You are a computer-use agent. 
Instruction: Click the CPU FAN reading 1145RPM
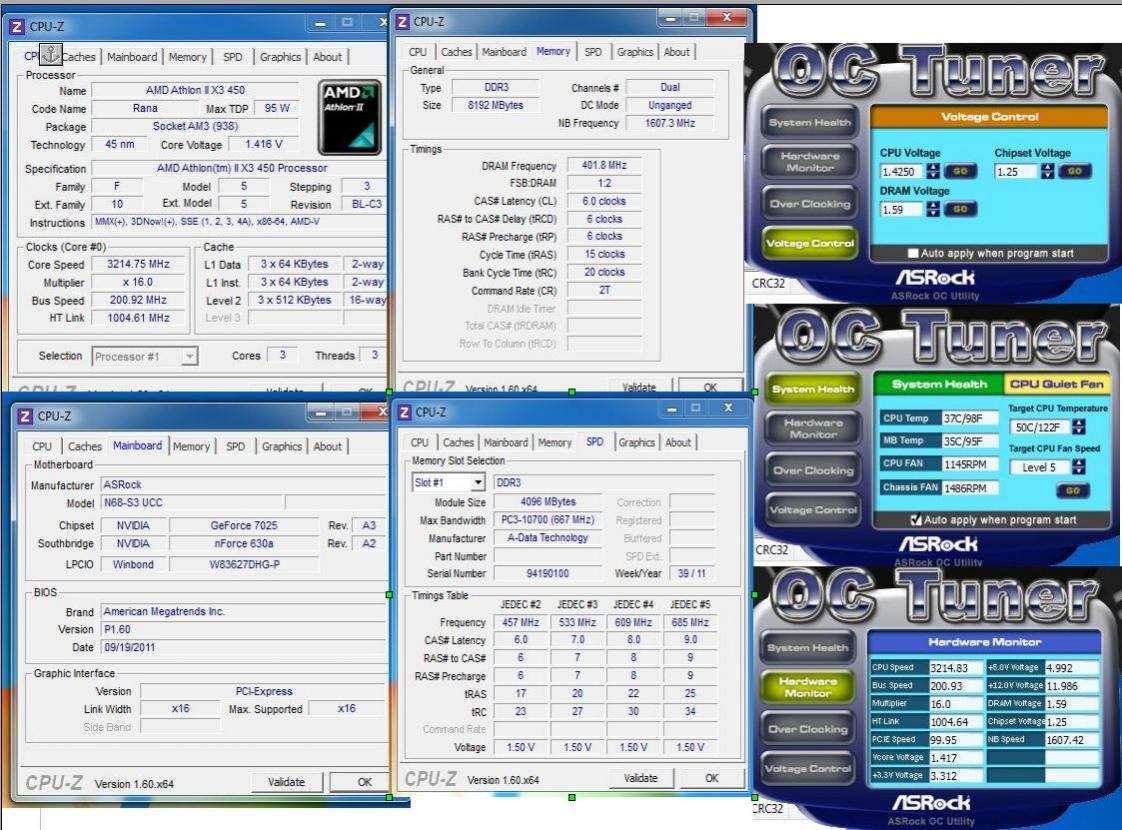pos(970,464)
